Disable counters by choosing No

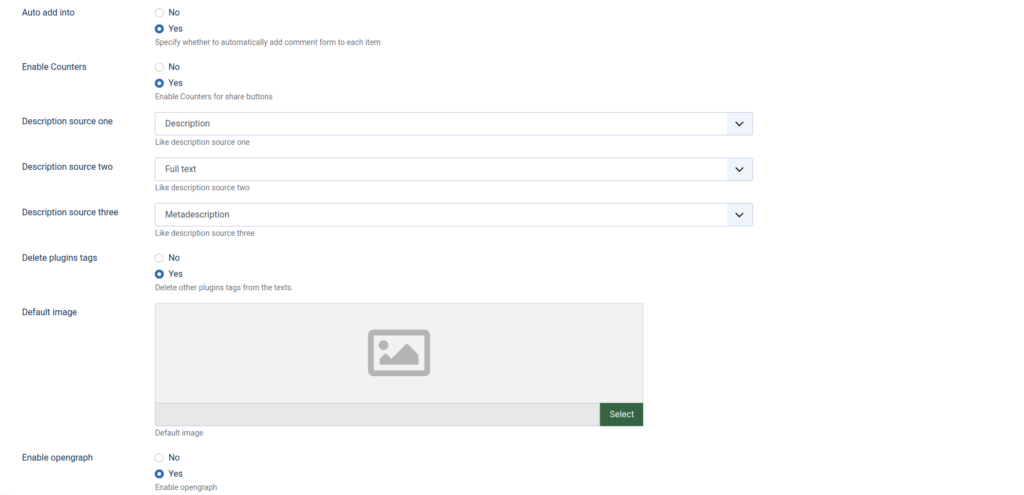click(x=159, y=67)
